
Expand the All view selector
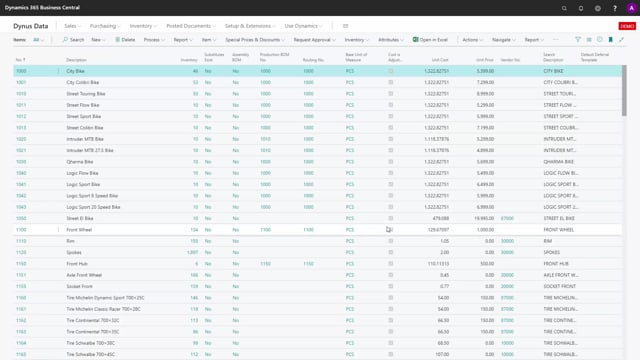point(38,40)
